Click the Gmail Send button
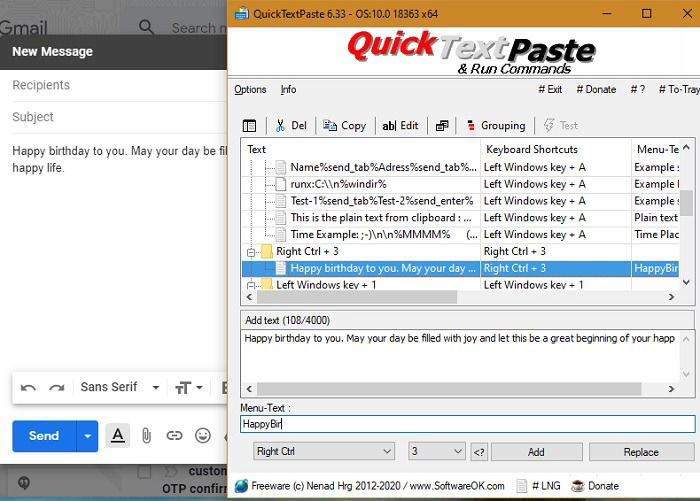 pos(44,436)
